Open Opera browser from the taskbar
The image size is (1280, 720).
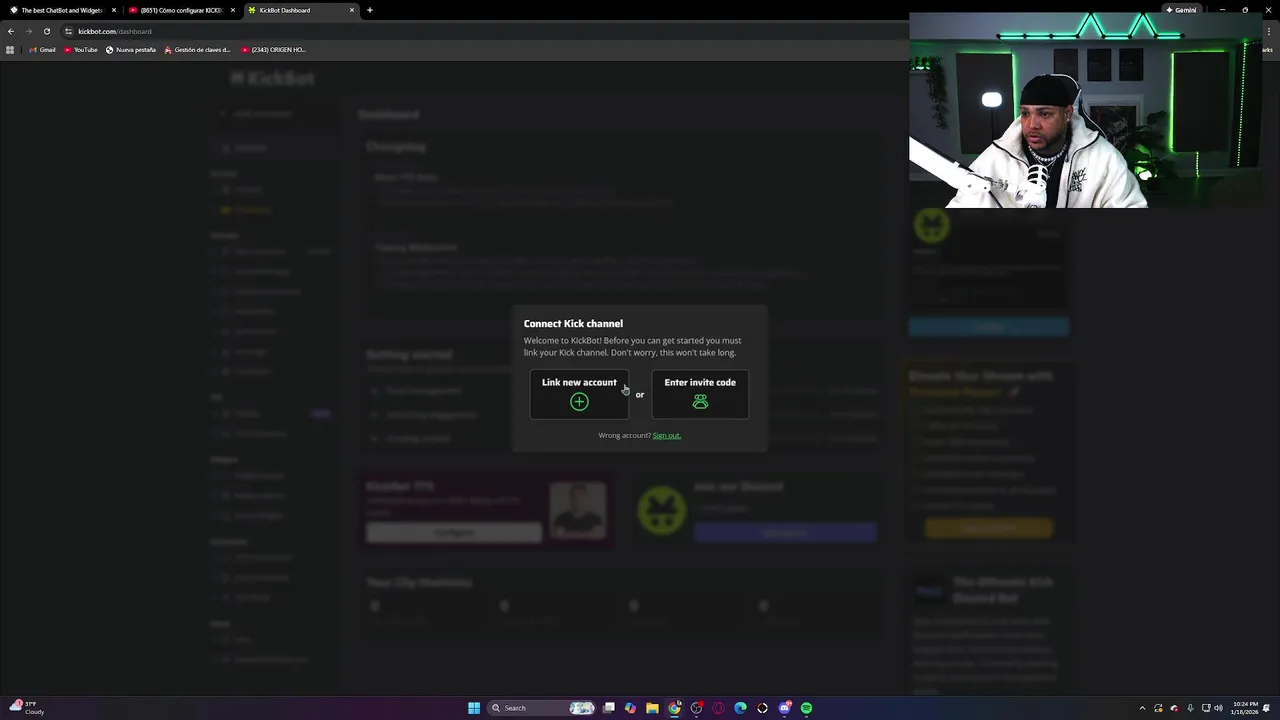[718, 708]
